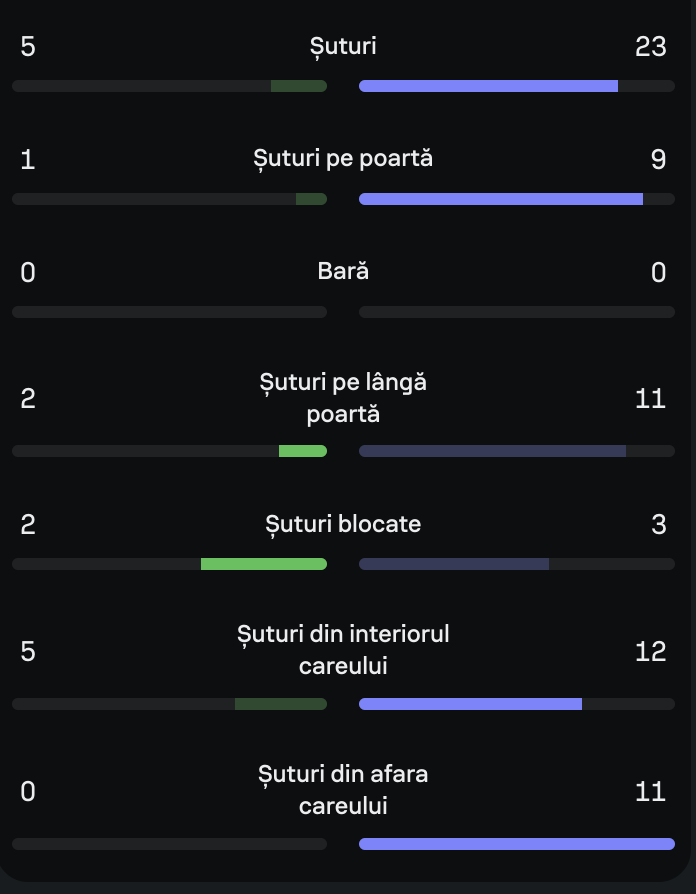The width and height of the screenshot is (696, 894).
Task: Select the Șuturi pe poartă label
Action: (x=343, y=159)
